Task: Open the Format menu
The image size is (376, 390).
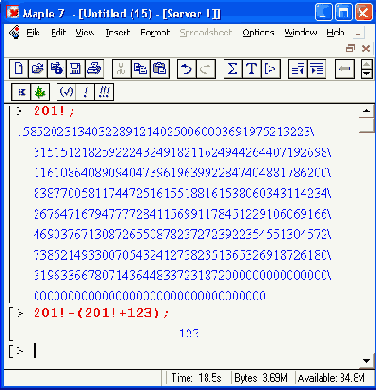Action: click(155, 32)
